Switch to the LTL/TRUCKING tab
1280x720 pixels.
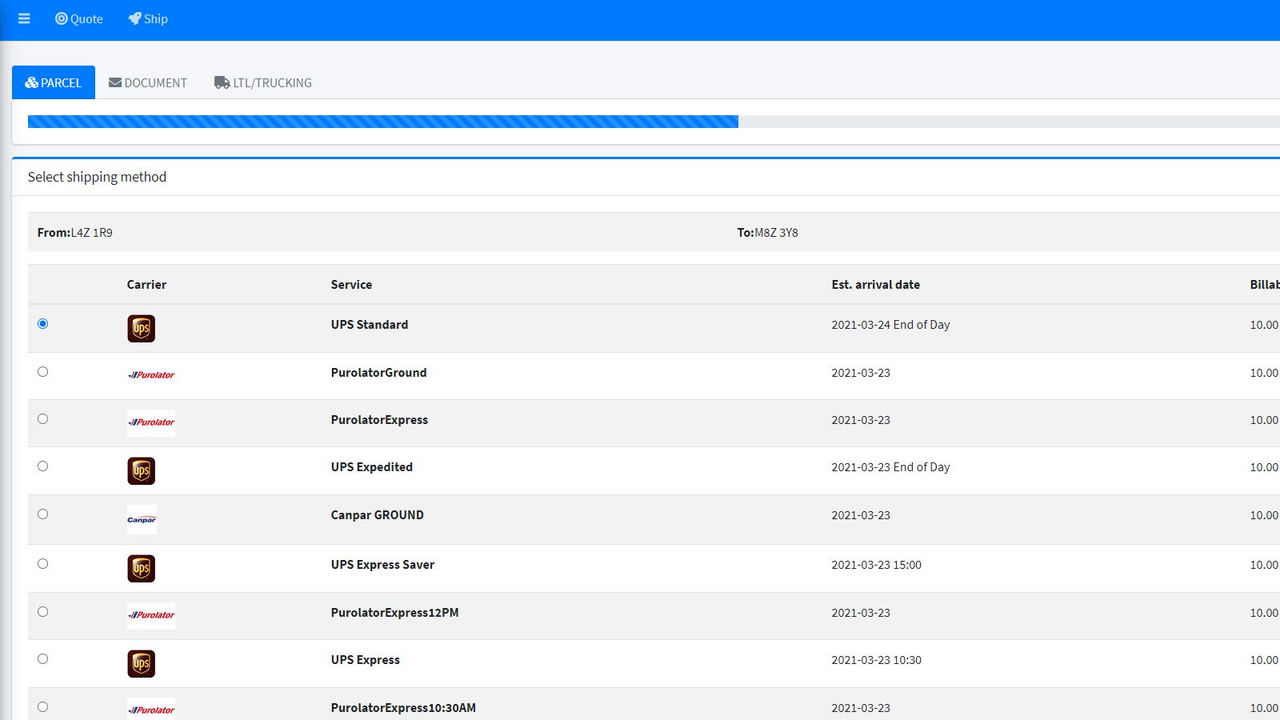tap(263, 82)
